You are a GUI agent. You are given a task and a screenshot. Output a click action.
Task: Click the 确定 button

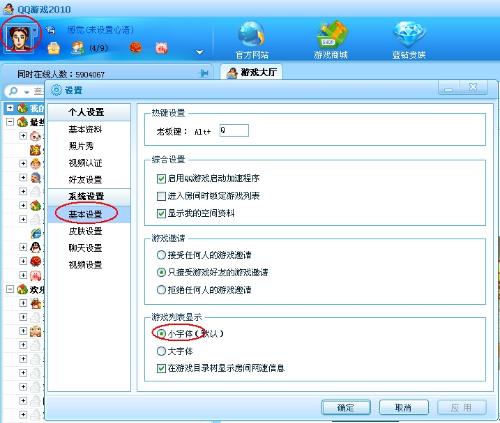pos(346,407)
